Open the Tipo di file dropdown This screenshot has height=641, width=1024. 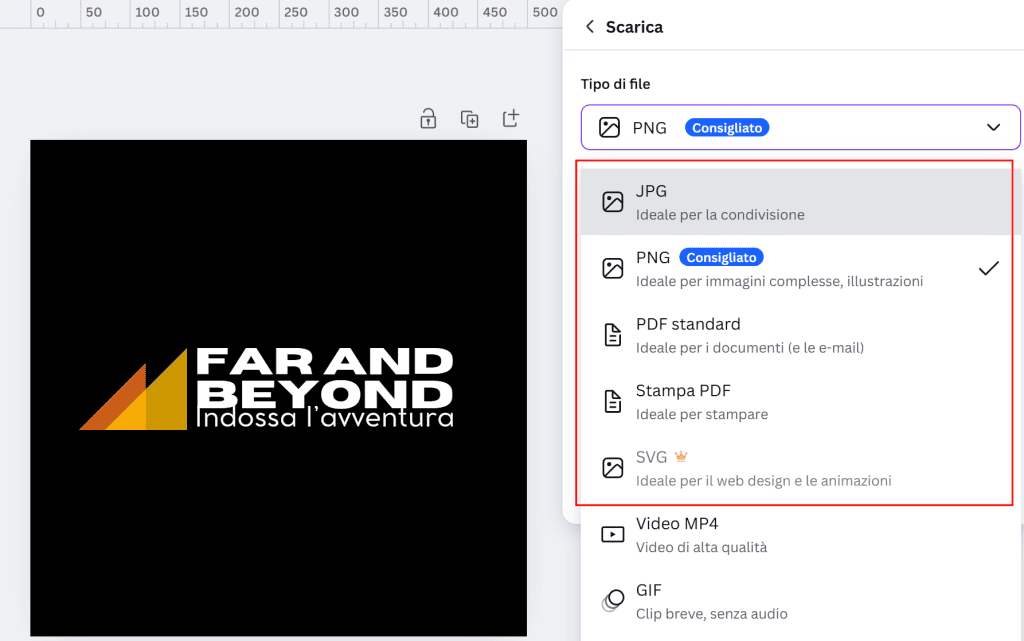point(800,127)
